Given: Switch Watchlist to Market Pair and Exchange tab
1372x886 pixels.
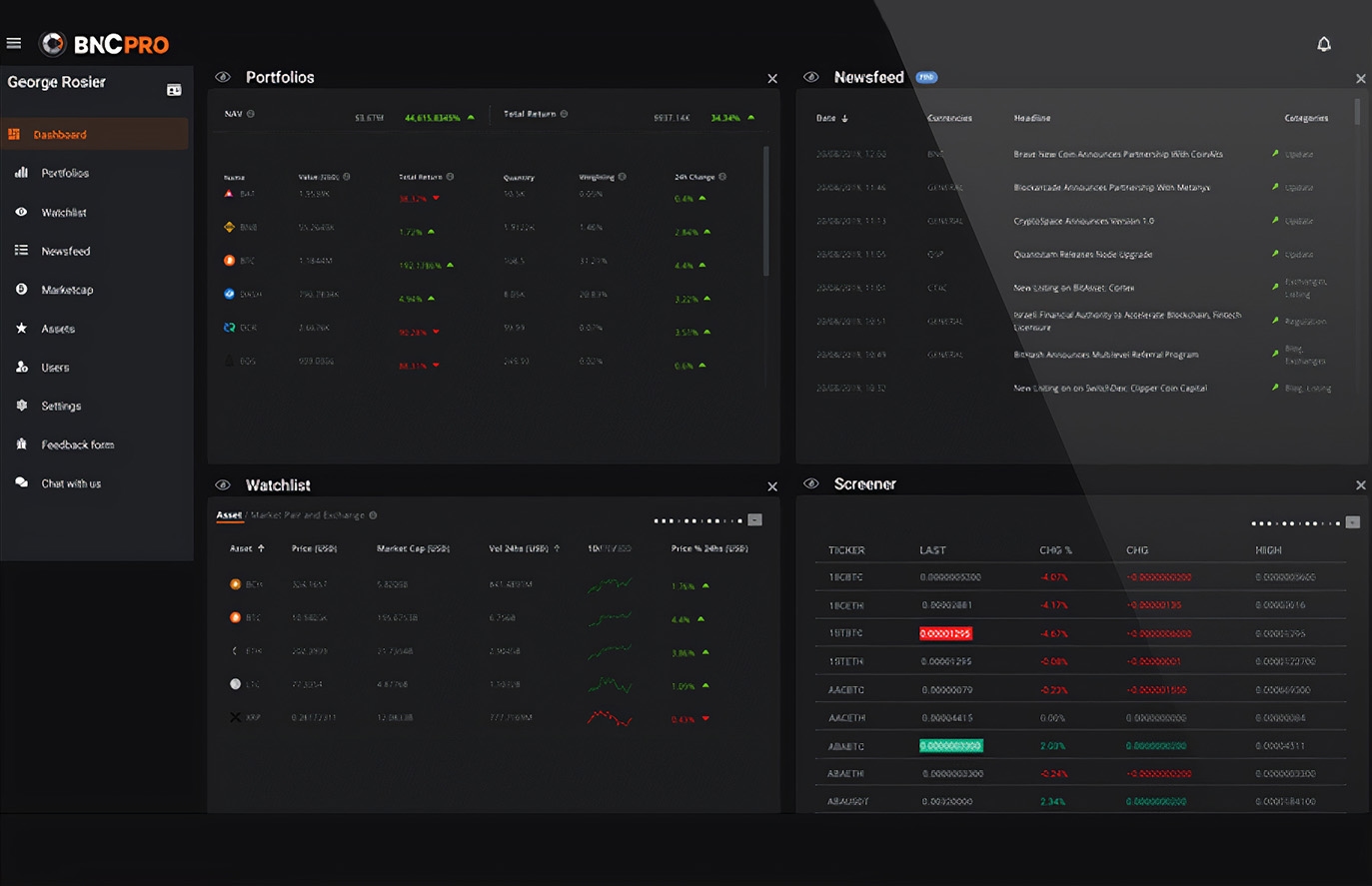Looking at the screenshot, I should click(x=308, y=515).
